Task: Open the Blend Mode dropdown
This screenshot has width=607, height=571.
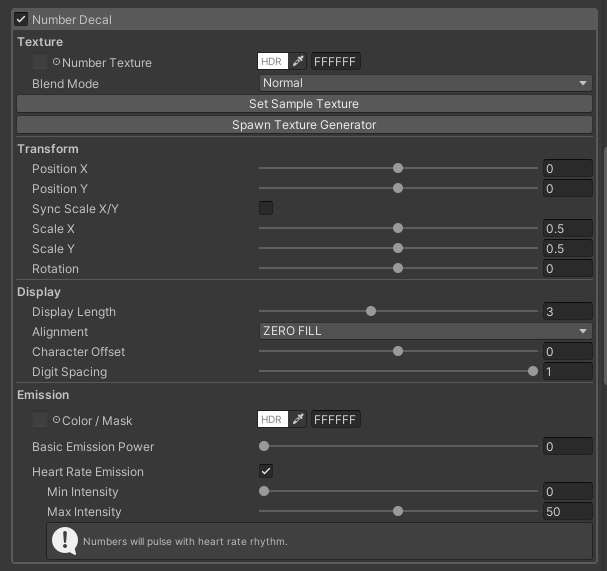Action: tap(425, 83)
